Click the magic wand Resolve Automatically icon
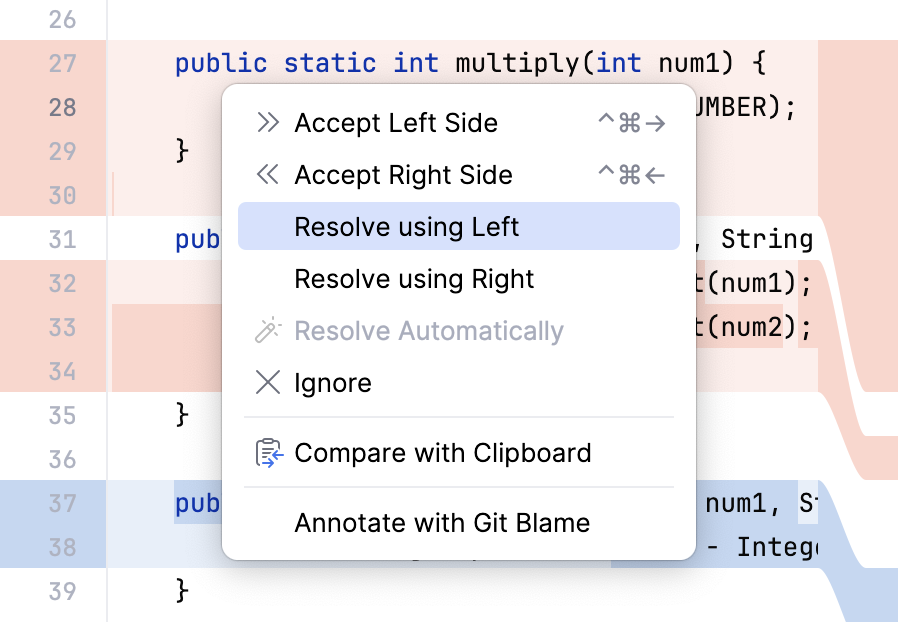Viewport: 898px width, 622px height. [267, 330]
